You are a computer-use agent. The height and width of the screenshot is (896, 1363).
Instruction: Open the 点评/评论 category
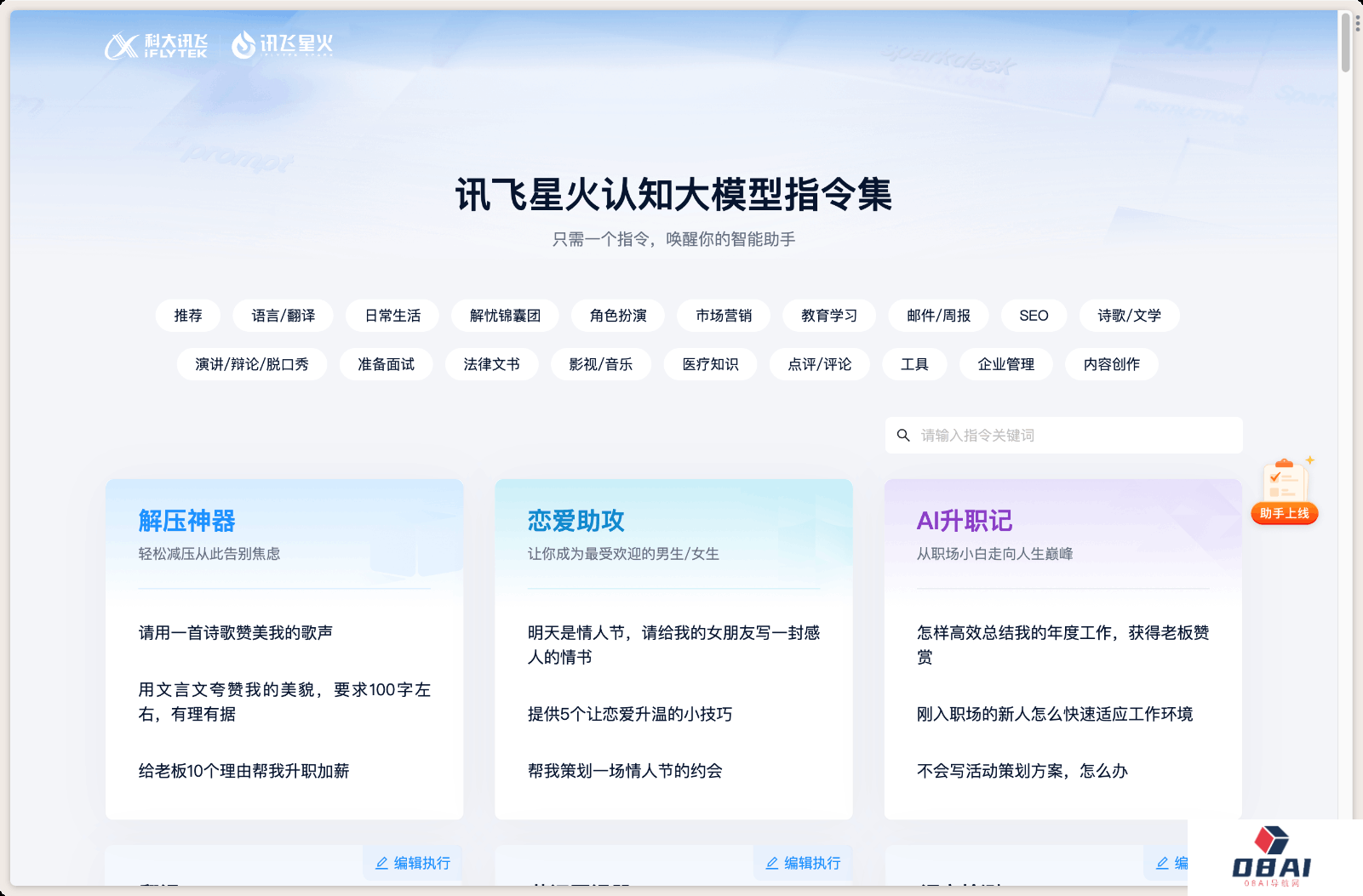point(819,364)
